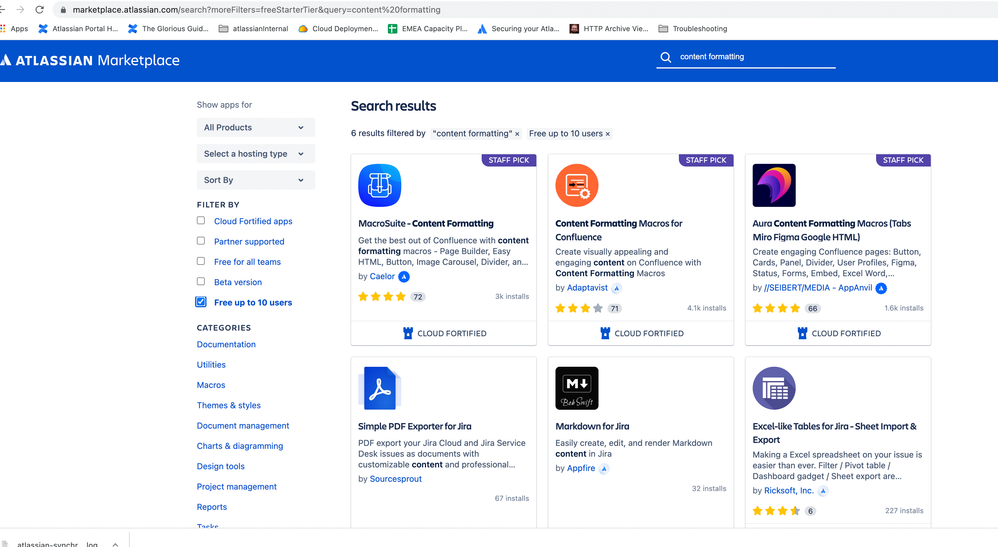Screen dimensions: 998x547
Task: Uncheck Free up to 10 users
Action: pos(201,302)
